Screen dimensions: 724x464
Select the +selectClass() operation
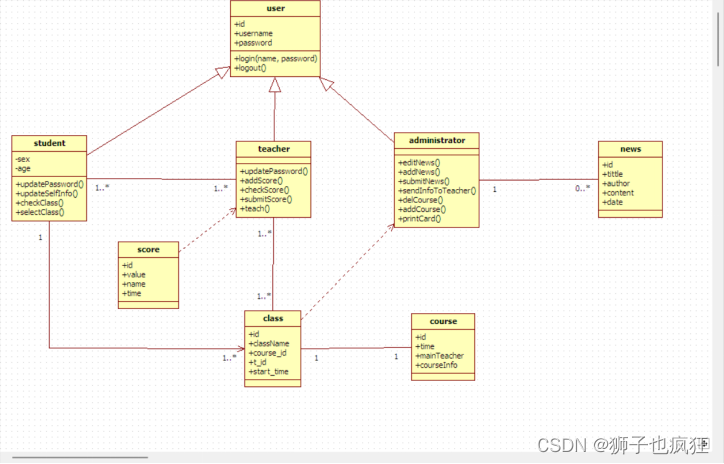[40, 212]
